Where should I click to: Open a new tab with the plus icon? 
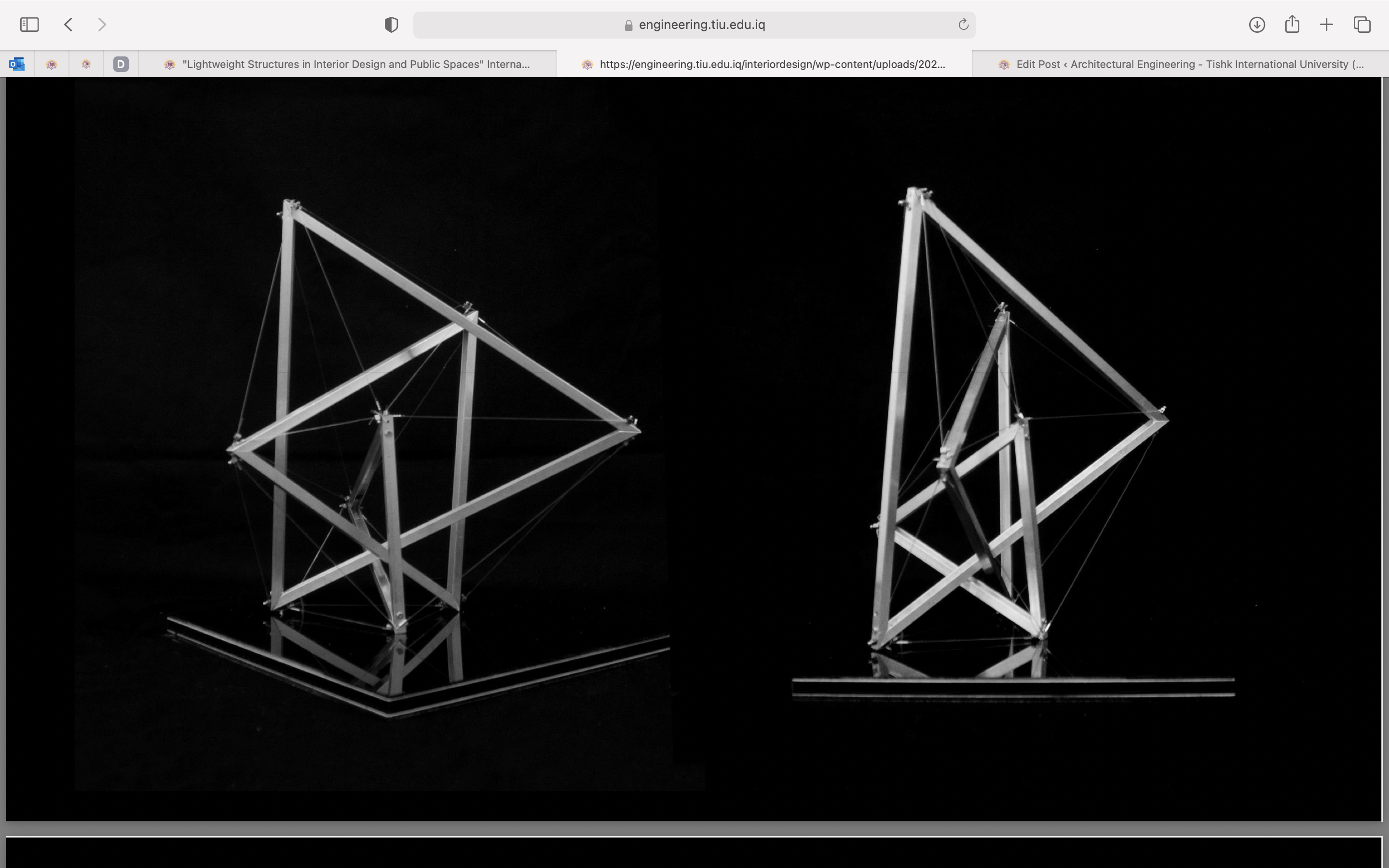point(1326,25)
